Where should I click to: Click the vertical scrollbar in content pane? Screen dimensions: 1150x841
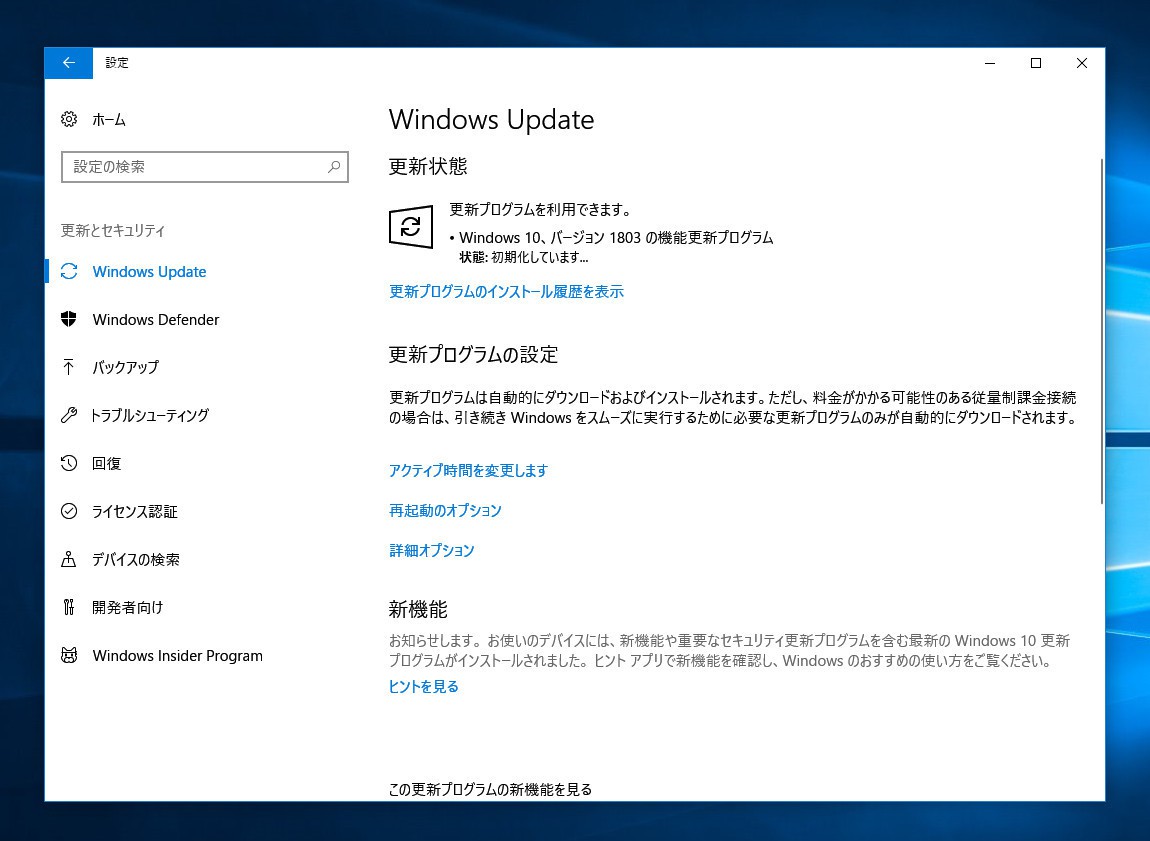coord(1101,330)
